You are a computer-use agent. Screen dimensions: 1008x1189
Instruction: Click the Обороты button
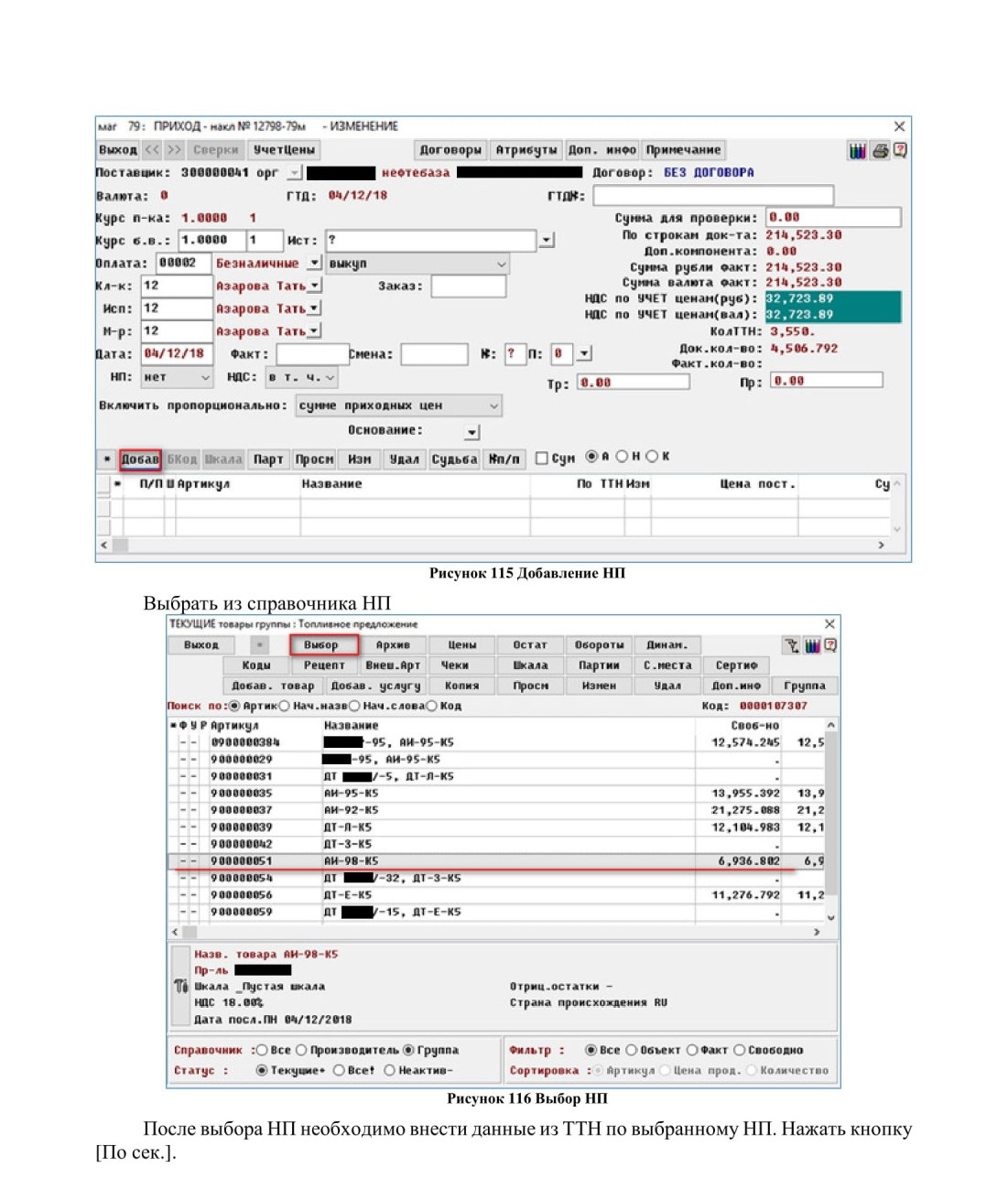(600, 645)
